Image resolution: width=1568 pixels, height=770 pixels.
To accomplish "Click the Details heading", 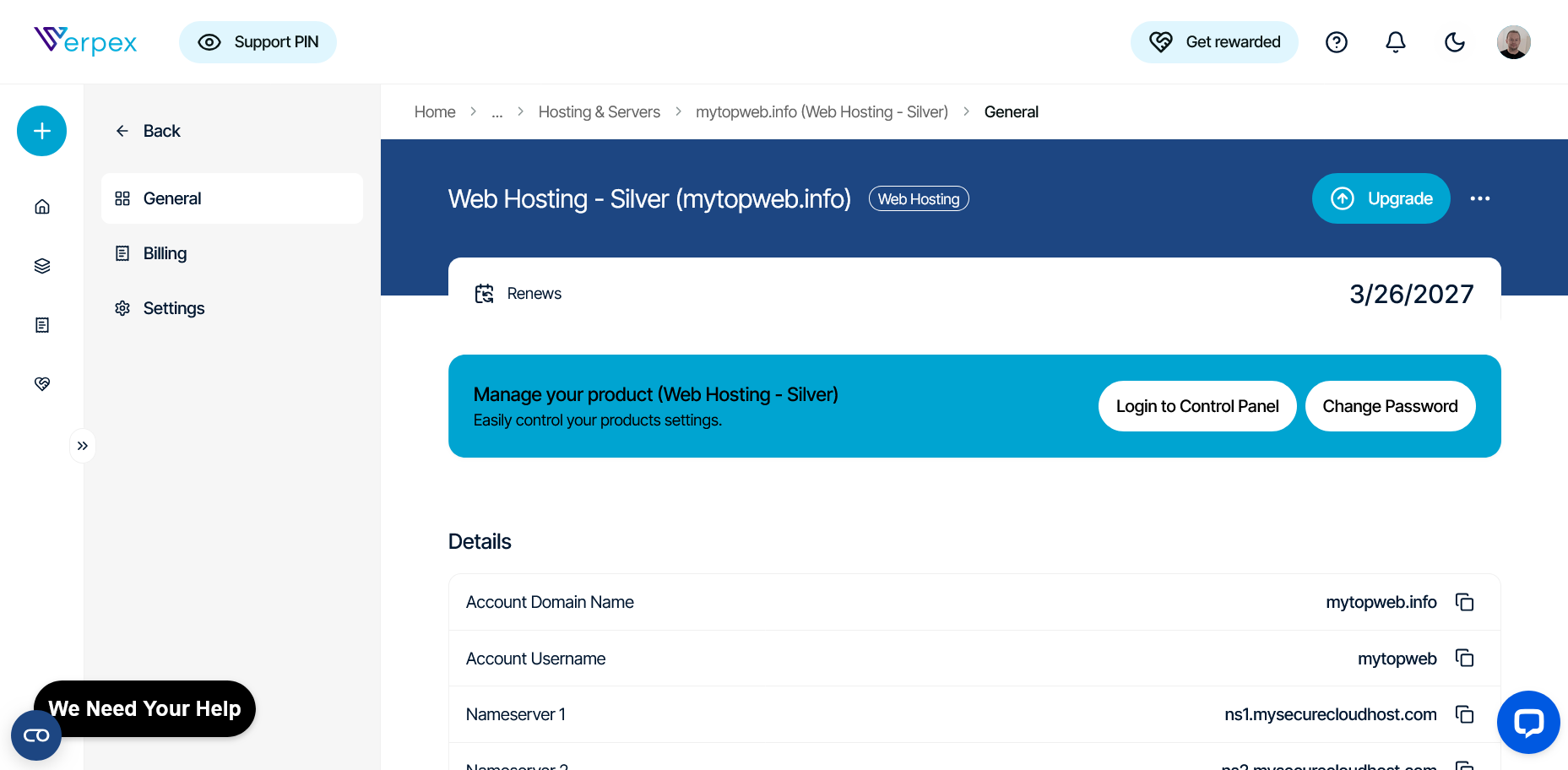I will coord(480,541).
